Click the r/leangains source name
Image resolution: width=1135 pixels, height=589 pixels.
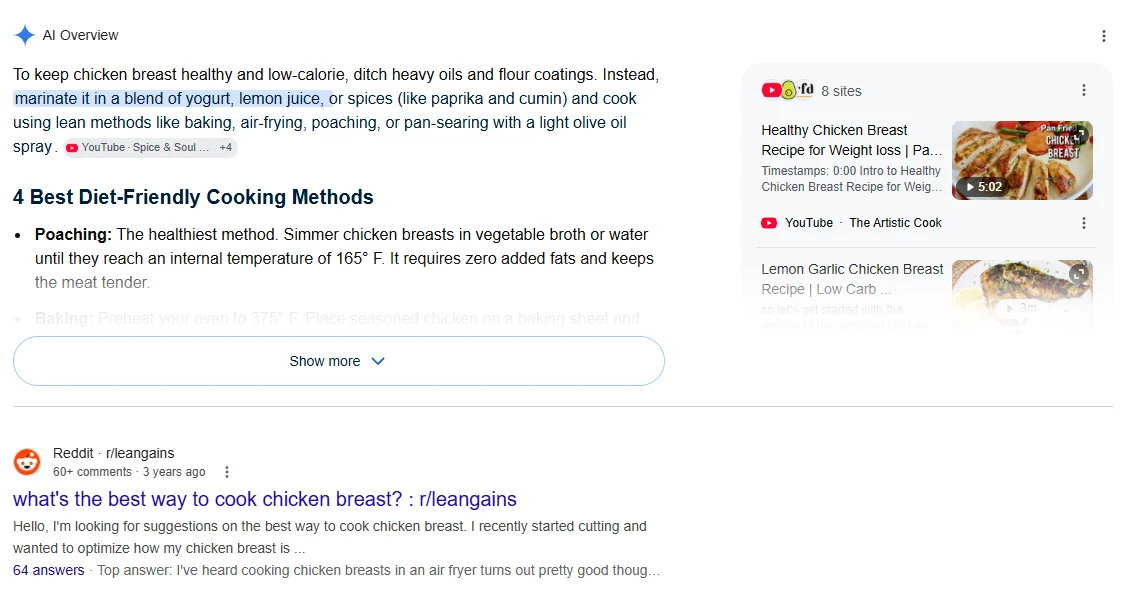(140, 453)
